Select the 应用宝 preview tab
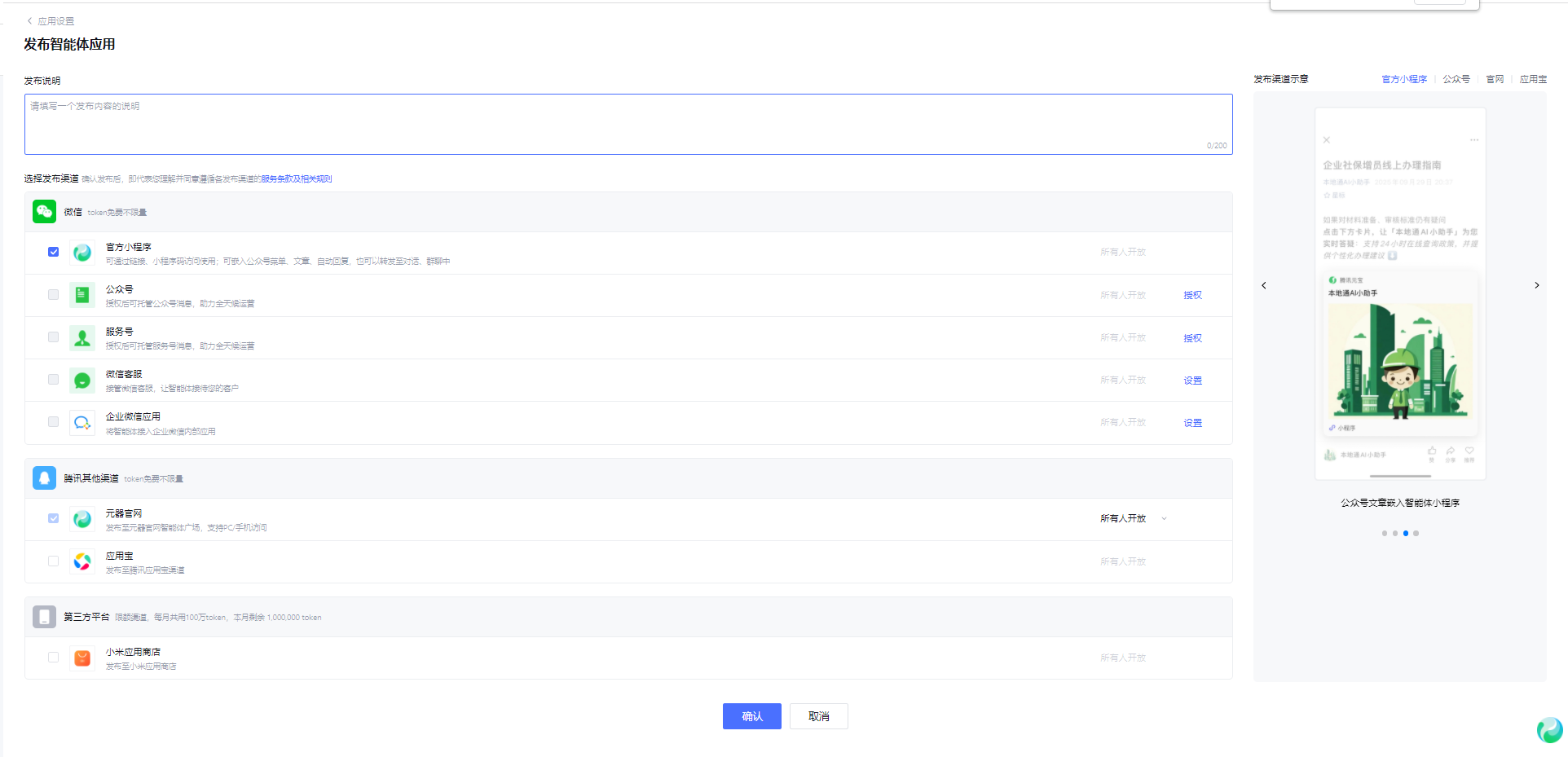The image size is (1568, 757). point(1532,79)
